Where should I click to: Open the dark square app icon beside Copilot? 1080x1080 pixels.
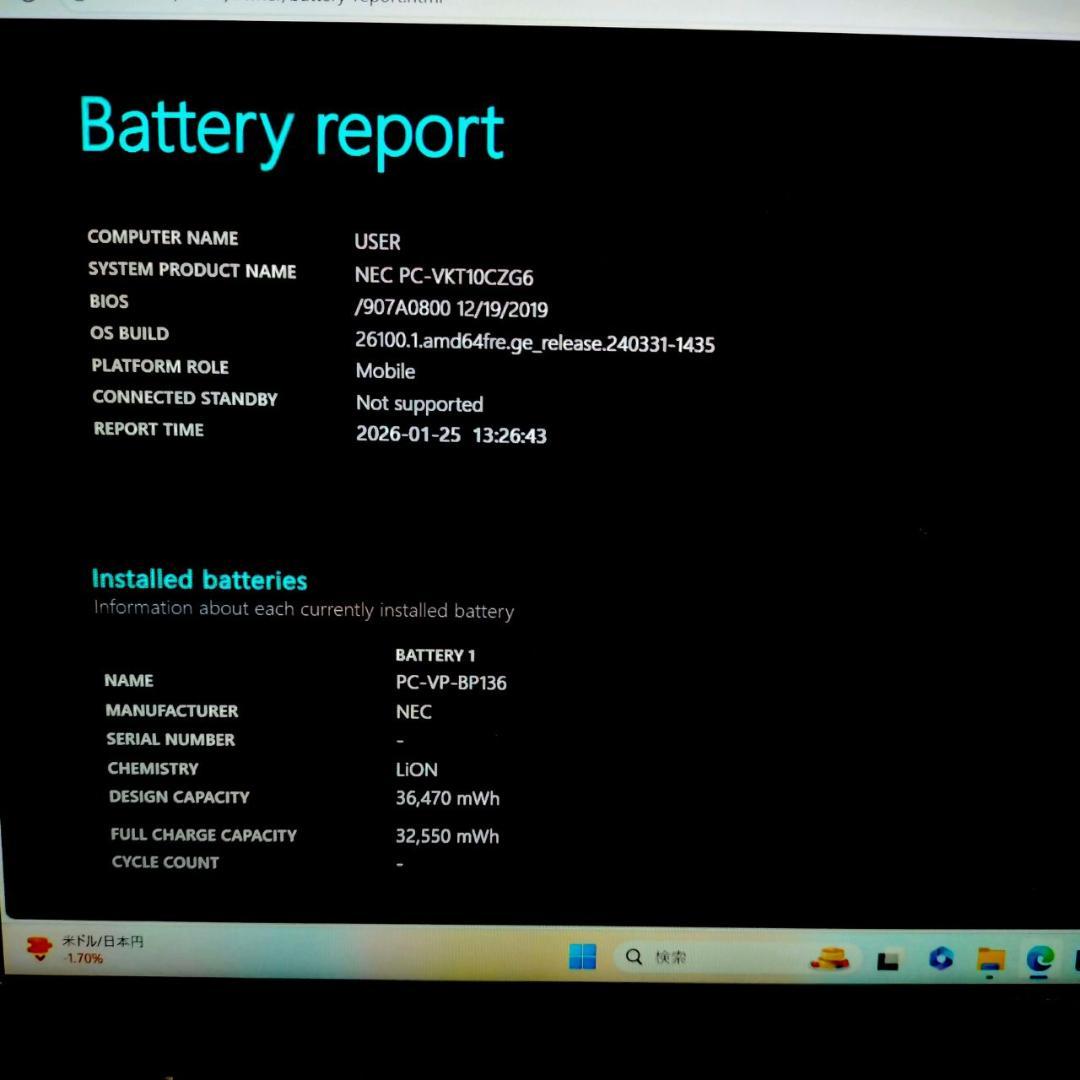pos(888,958)
